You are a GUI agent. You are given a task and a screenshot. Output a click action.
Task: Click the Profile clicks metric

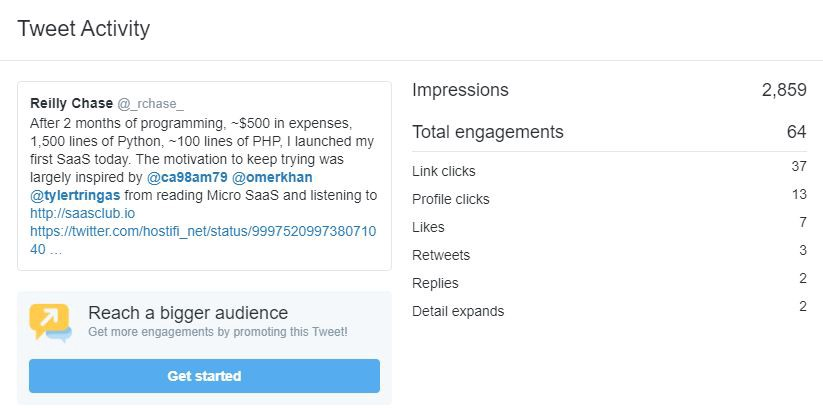point(451,199)
